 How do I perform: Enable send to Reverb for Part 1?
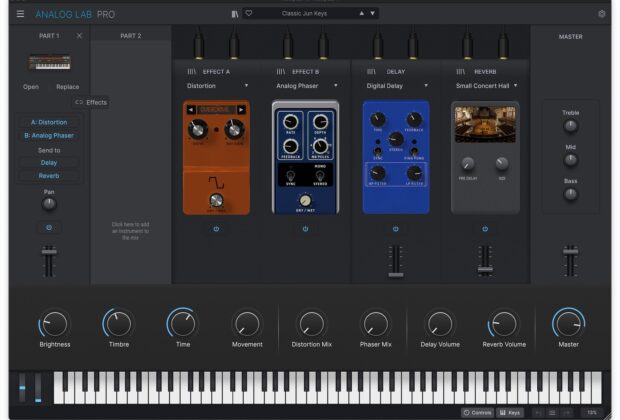49,176
